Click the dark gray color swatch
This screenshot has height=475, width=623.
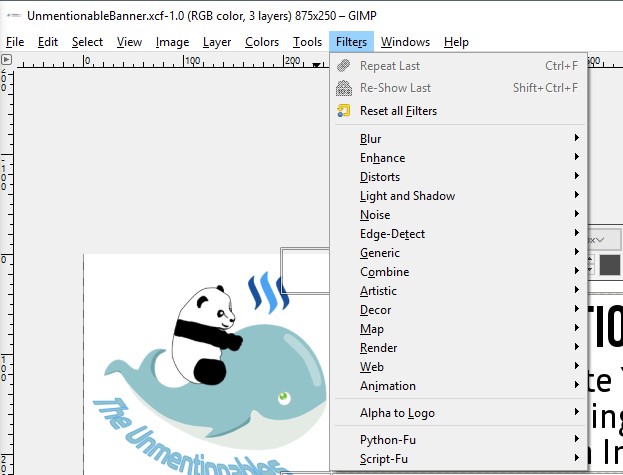pyautogui.click(x=610, y=265)
